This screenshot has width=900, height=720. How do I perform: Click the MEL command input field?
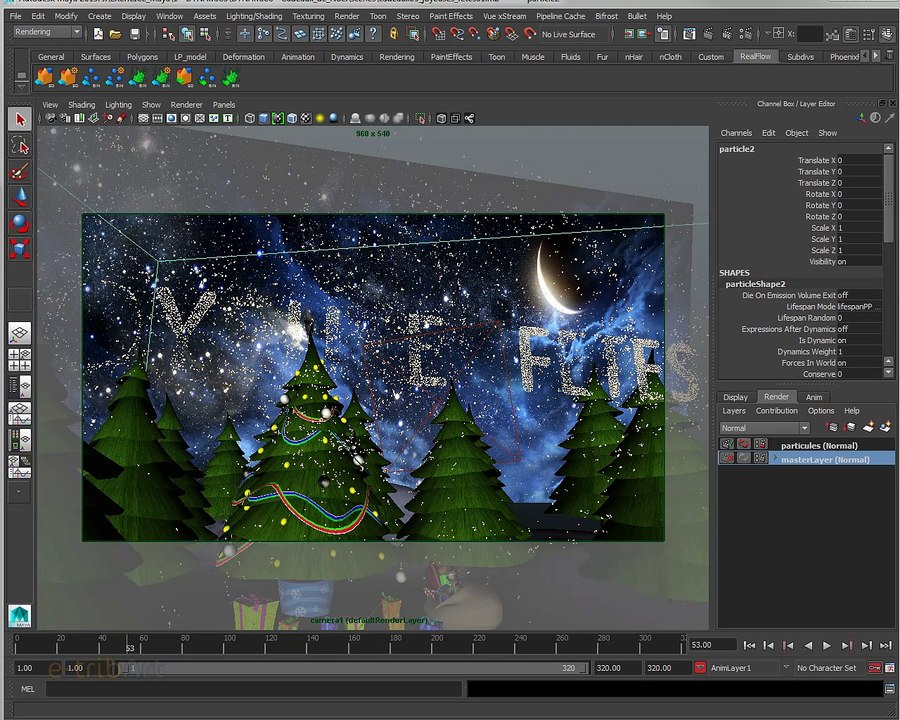click(254, 688)
